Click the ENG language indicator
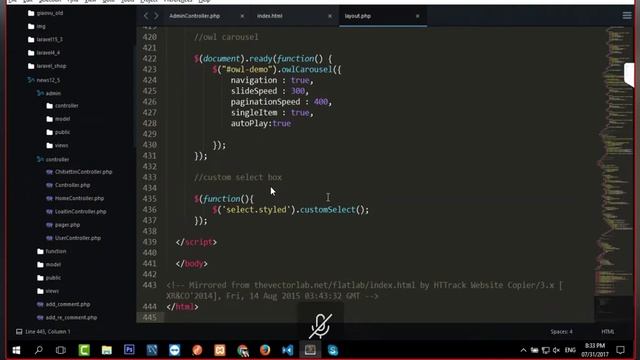Screen dimensions: 640x360 point(570,350)
